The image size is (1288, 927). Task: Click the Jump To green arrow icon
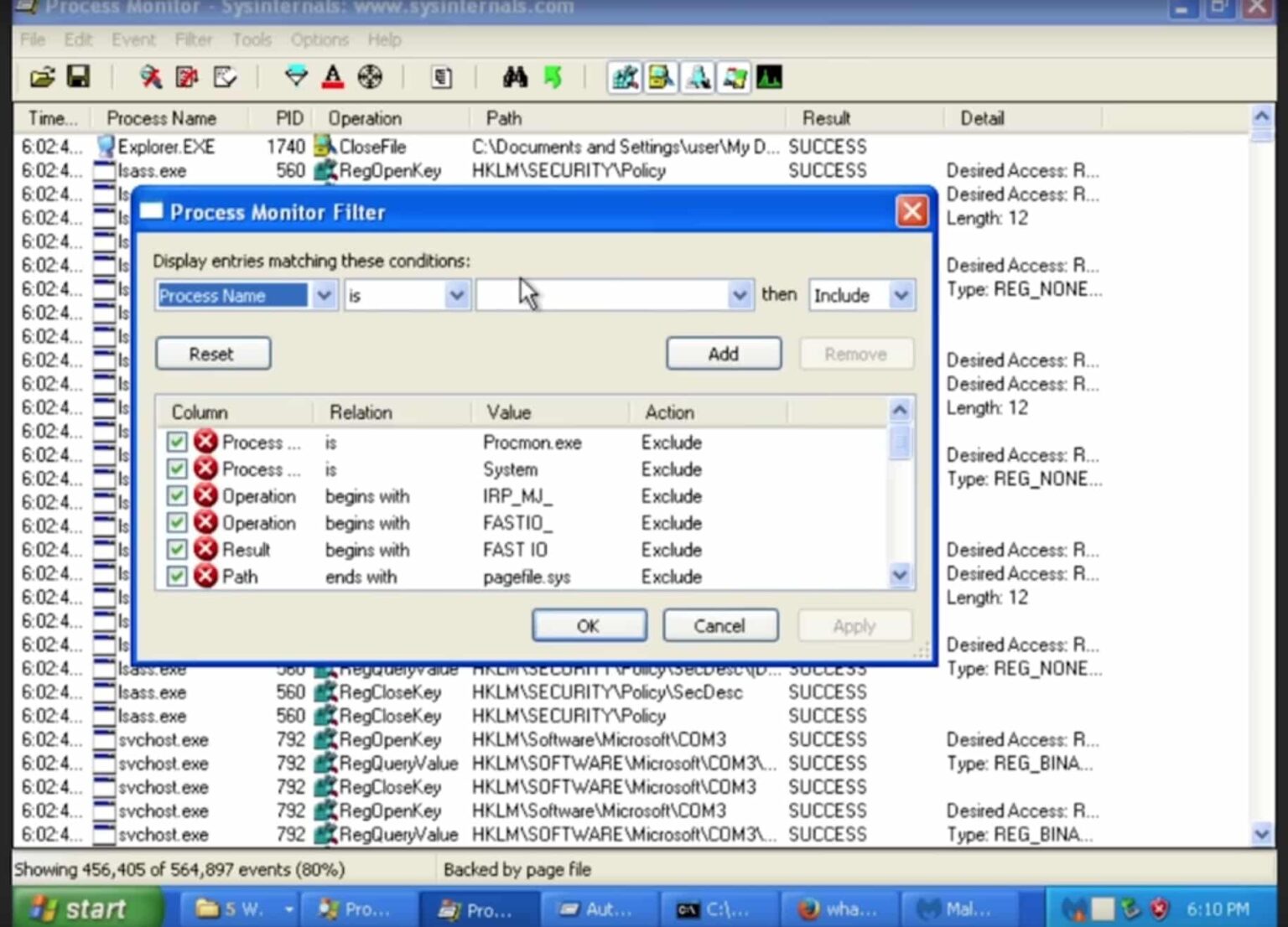[552, 77]
